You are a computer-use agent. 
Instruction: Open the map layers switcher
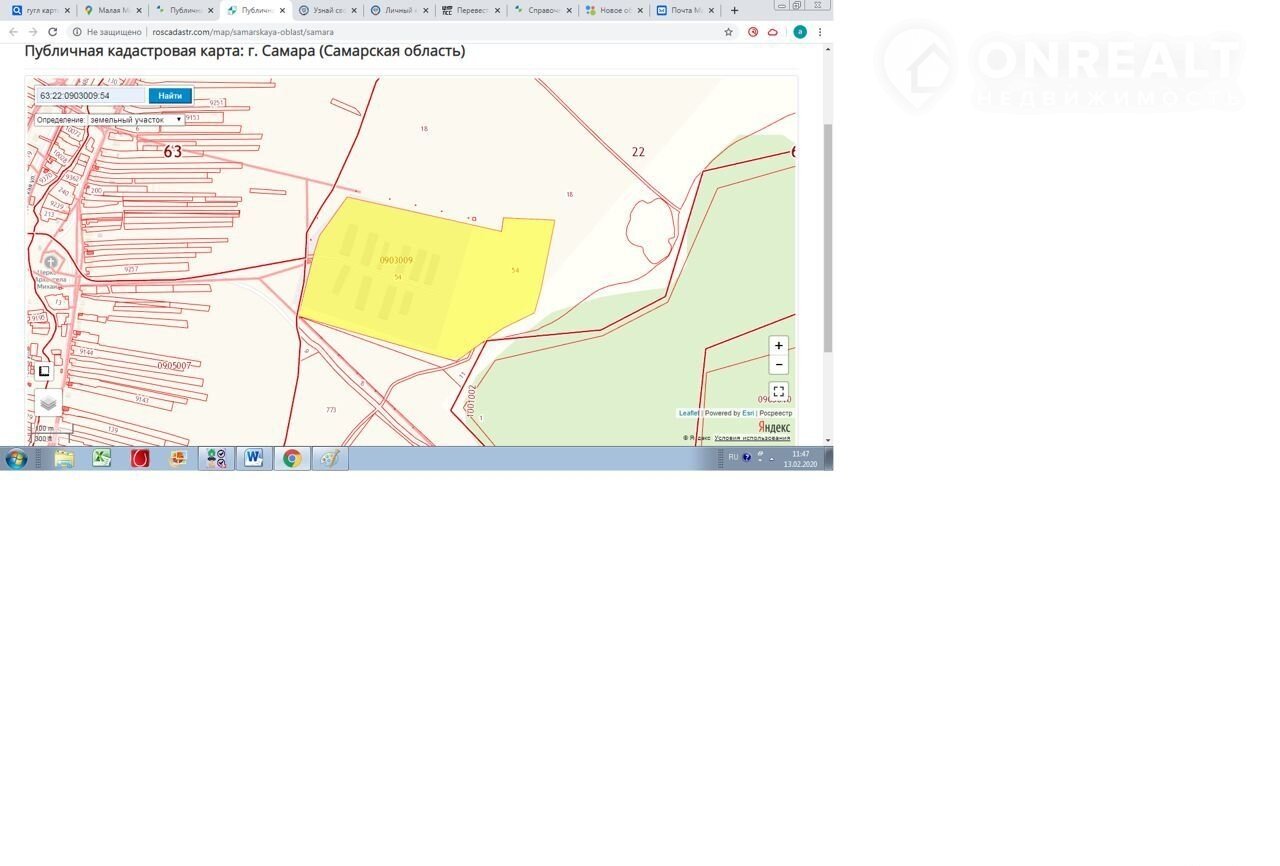coord(48,403)
